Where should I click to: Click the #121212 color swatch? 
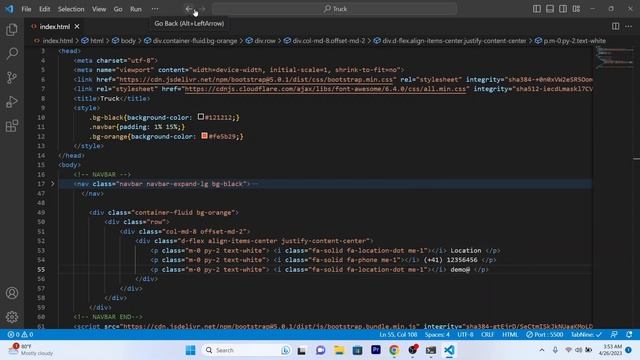(x=200, y=117)
